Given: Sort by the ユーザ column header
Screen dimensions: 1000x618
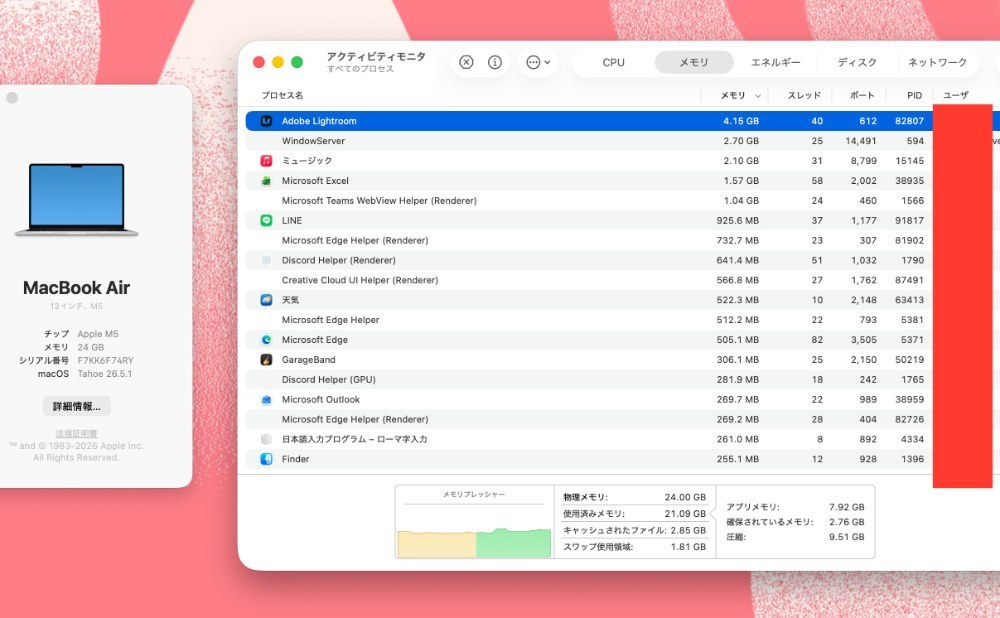Looking at the screenshot, I should (x=955, y=95).
